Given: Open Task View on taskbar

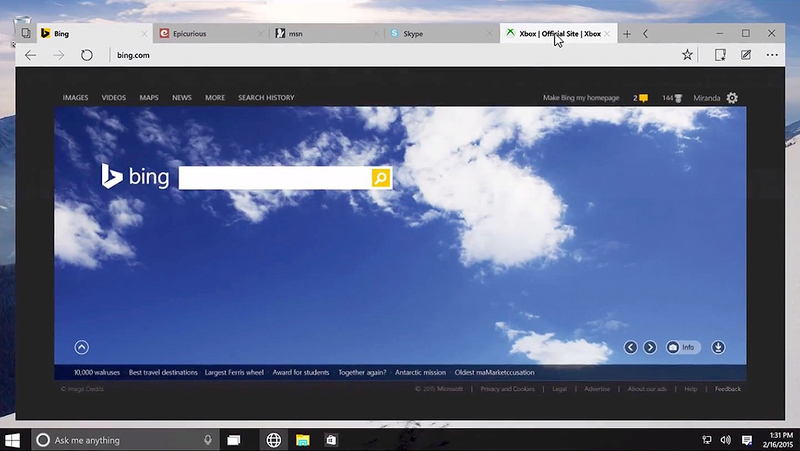Looking at the screenshot, I should [x=234, y=440].
